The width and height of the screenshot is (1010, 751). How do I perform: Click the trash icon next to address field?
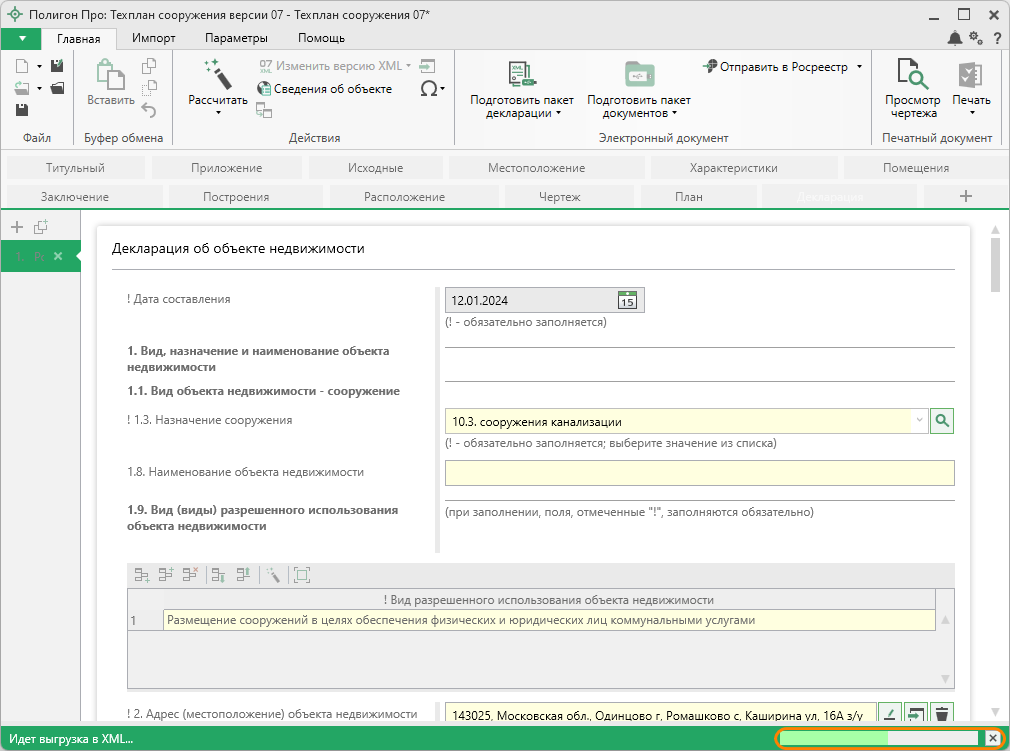tap(941, 714)
